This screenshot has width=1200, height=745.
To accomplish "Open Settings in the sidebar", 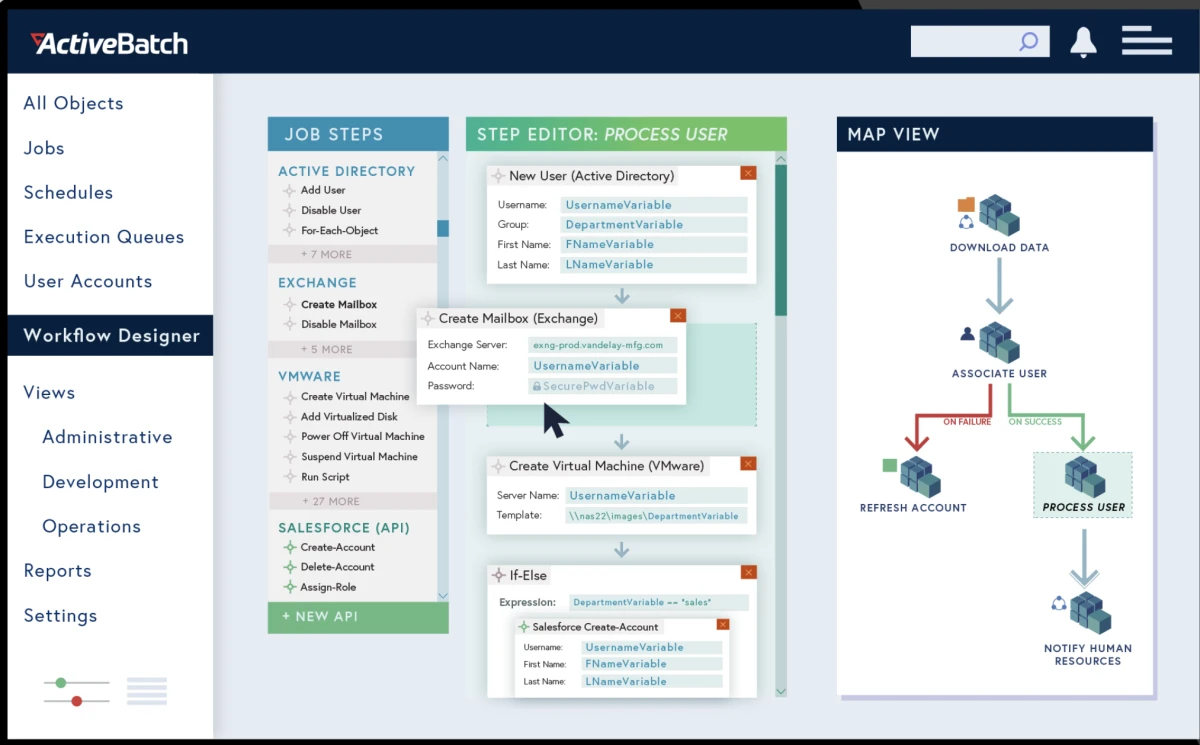I will [x=61, y=616].
